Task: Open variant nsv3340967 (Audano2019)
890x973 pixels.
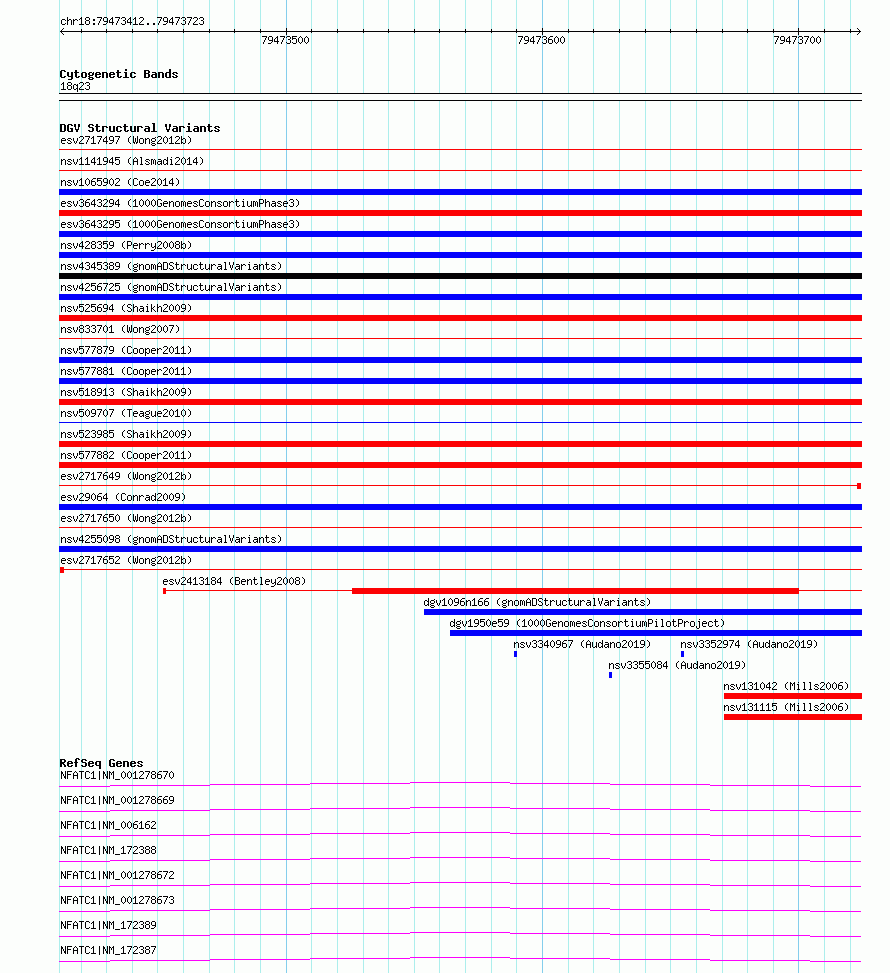Action: [x=582, y=644]
